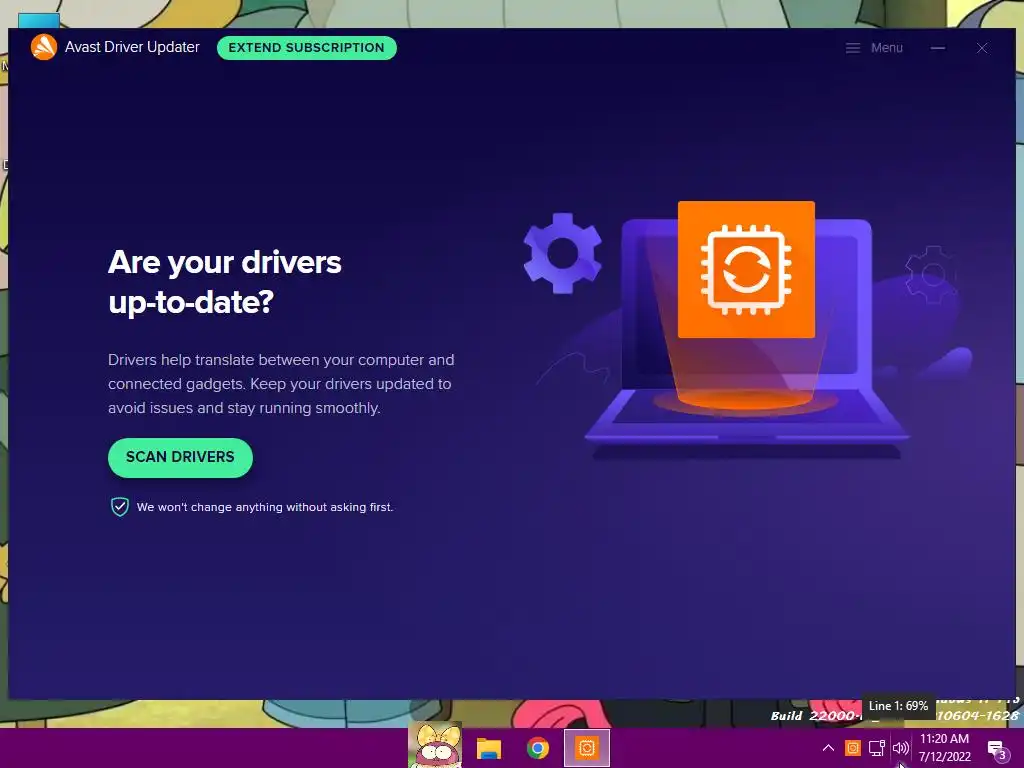Click 'We won't change anything without asking' text

[x=265, y=507]
